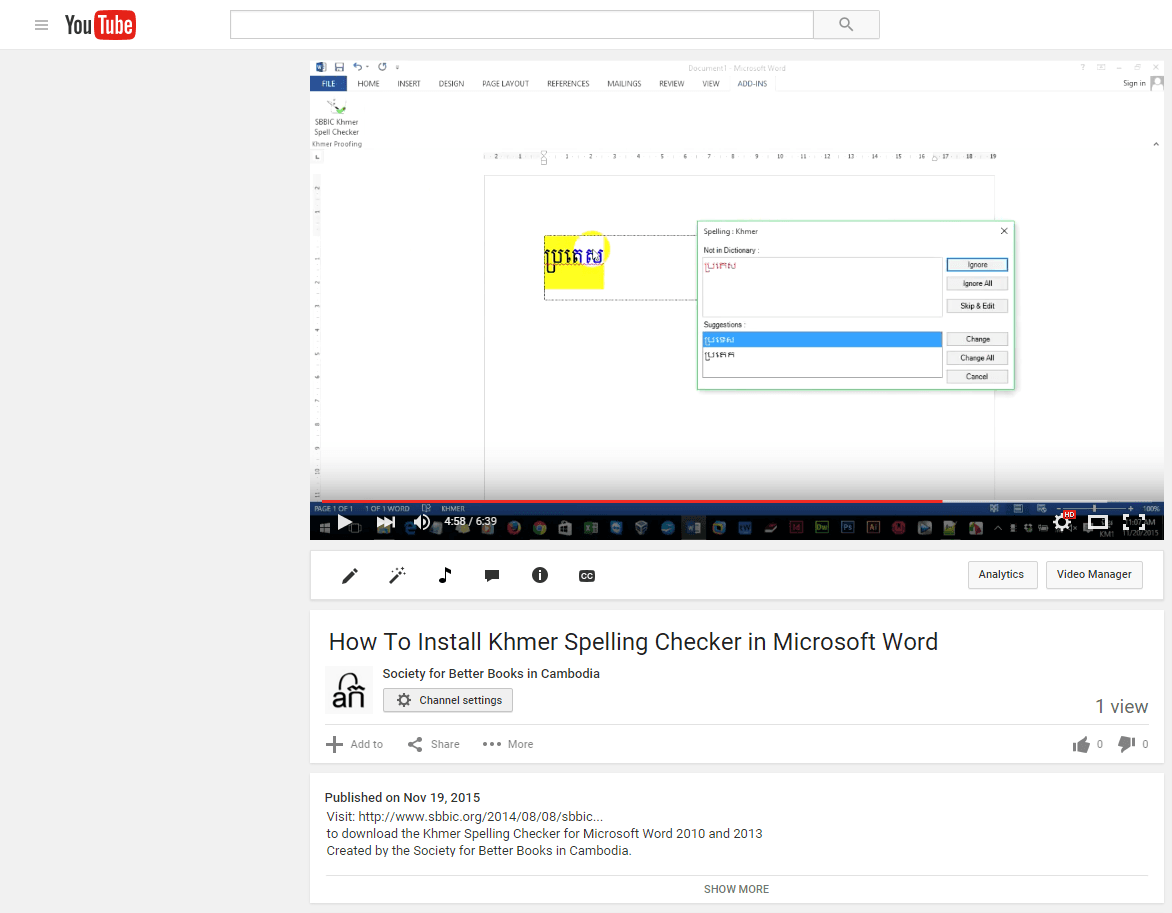Launch SBBIC Khmer Spell Checker icon

coord(336,118)
